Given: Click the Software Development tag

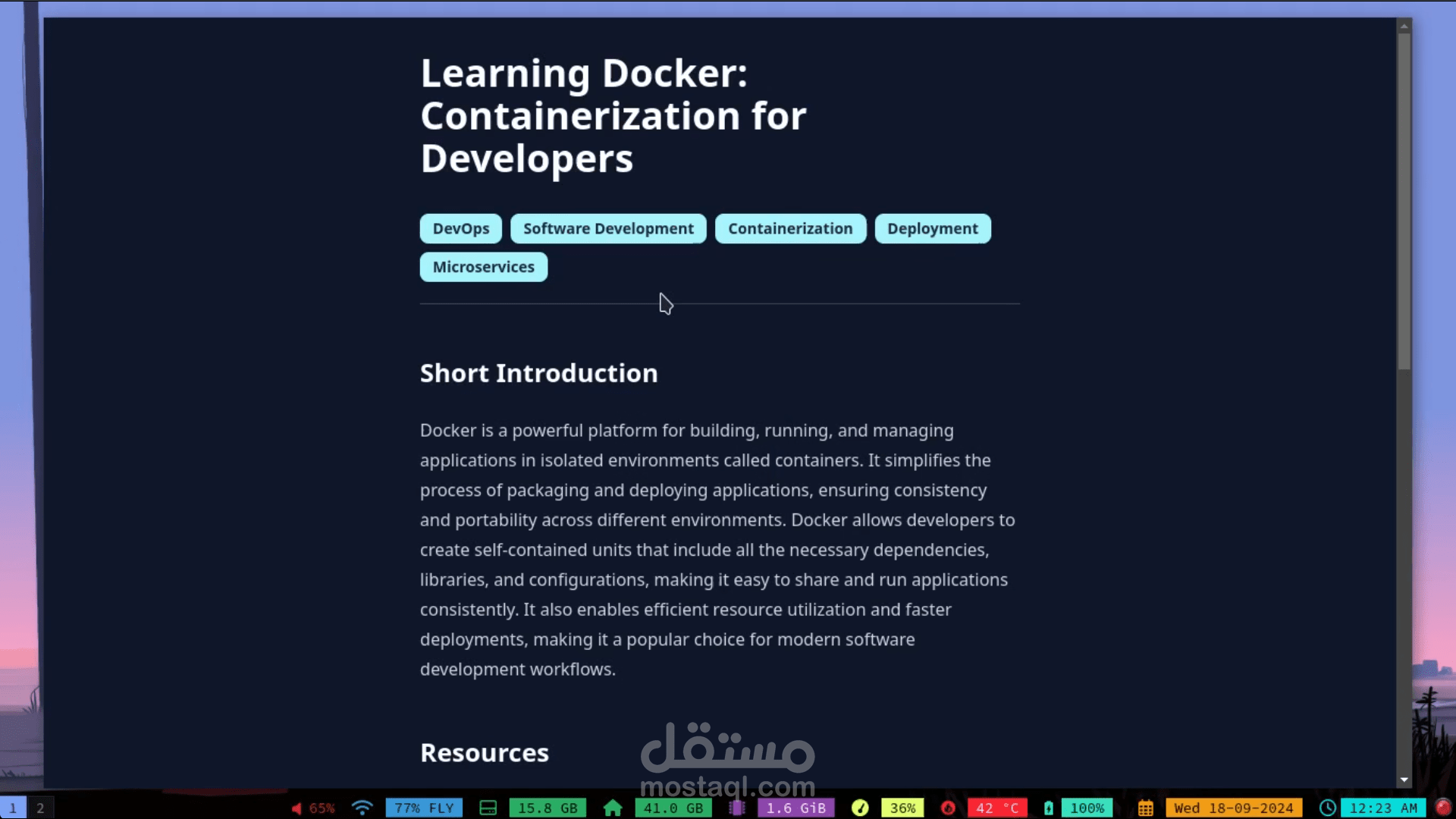Looking at the screenshot, I should click(608, 228).
